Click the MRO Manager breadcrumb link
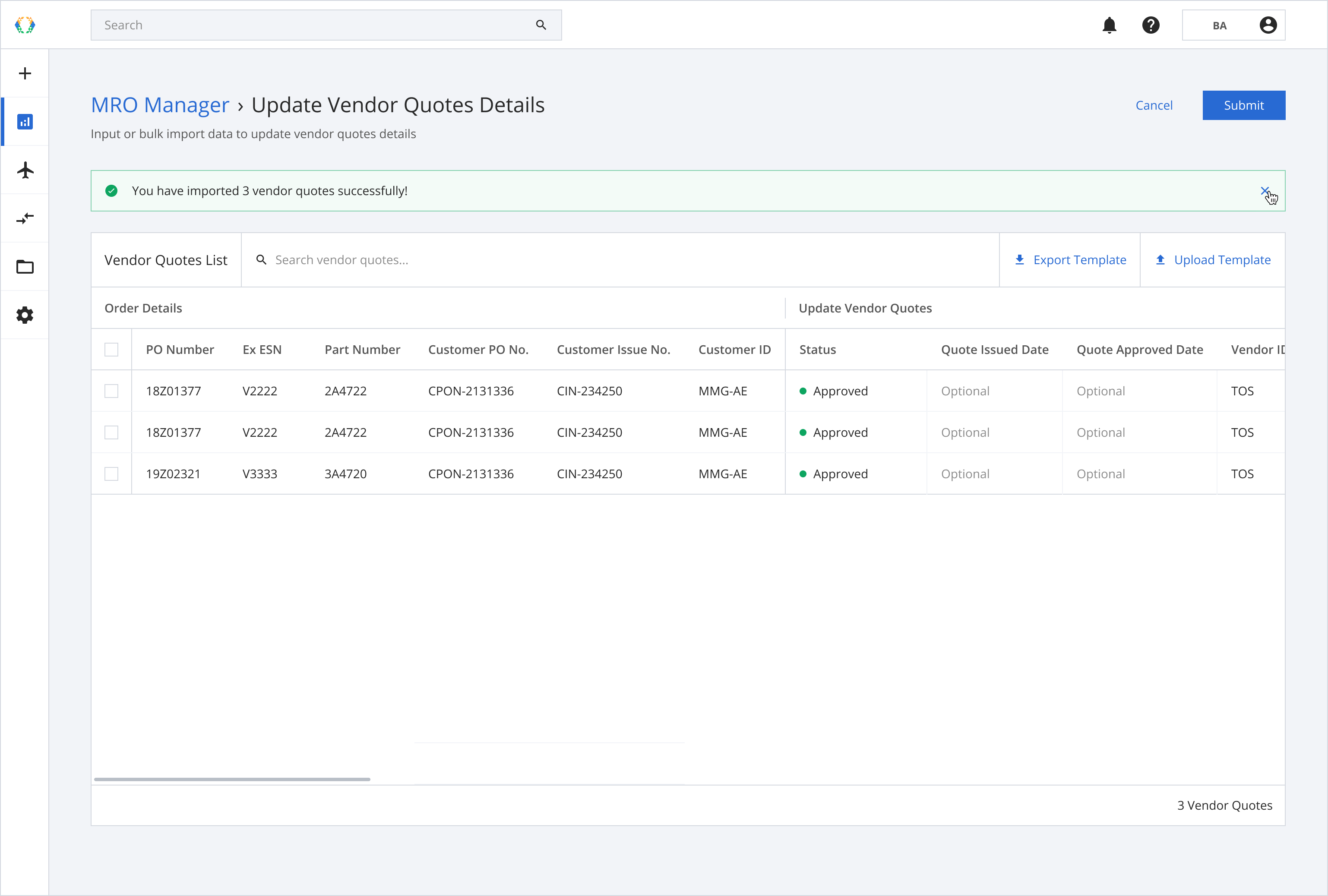 (x=160, y=105)
